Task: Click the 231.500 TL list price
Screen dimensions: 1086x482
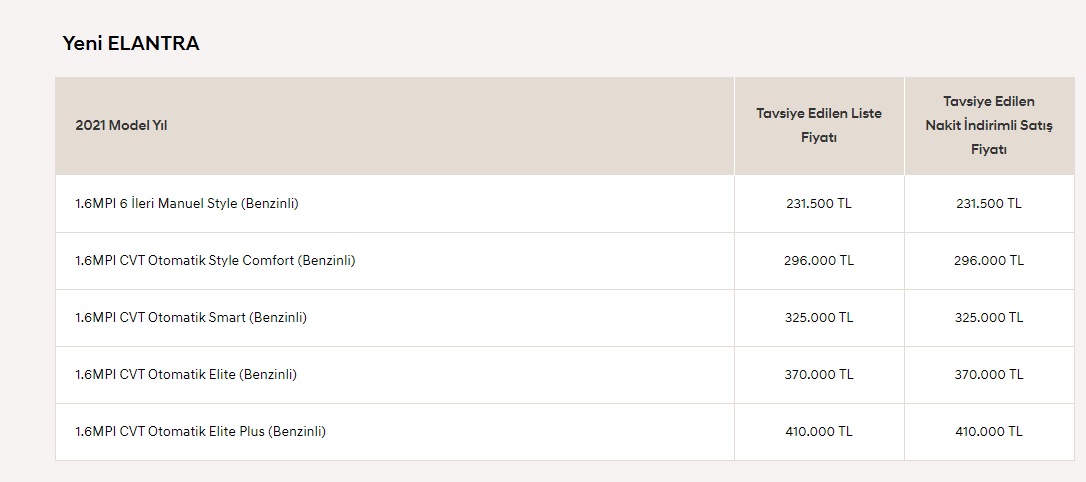Action: [819, 204]
